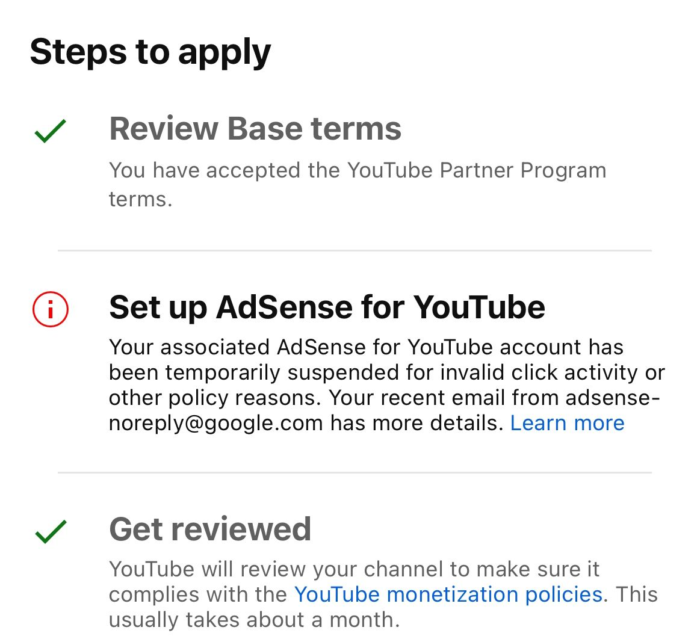The height and width of the screenshot is (642, 700).
Task: Open the YouTube monetization policies link
Action: (x=448, y=594)
